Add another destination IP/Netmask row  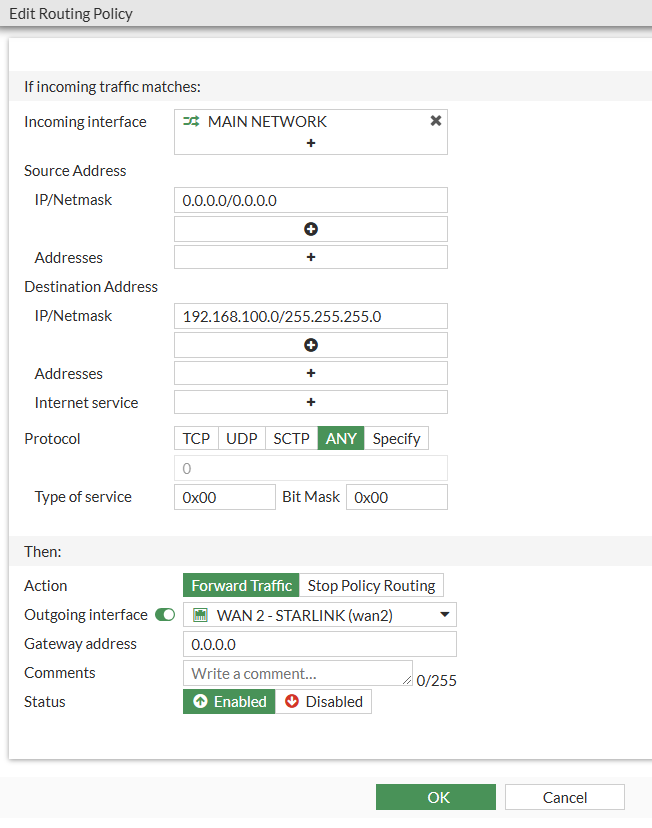coord(310,345)
